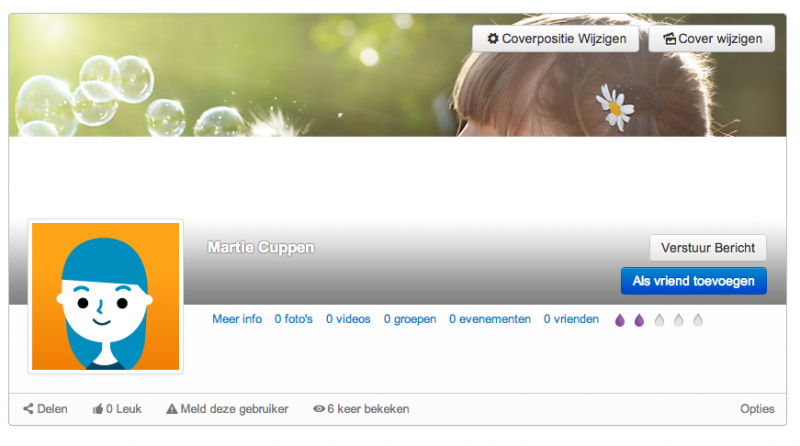Screen dimensions: 800x446
Task: Click the Cover wijzigen button
Action: [712, 39]
